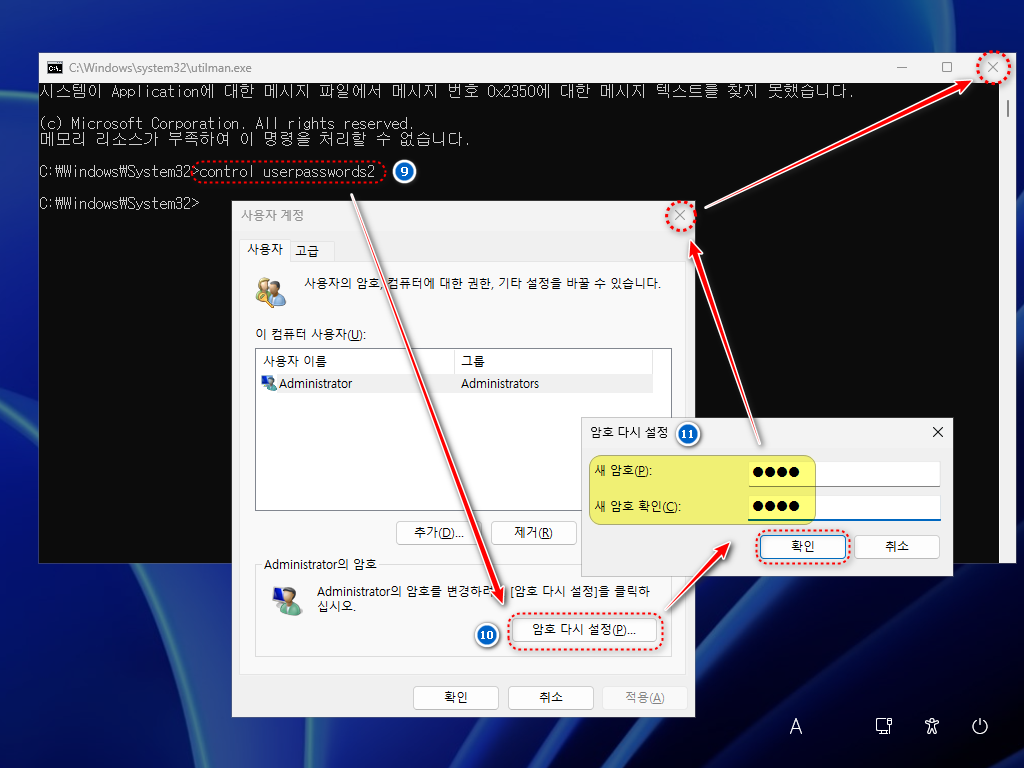Close the 암호 다시 설정 dialog
Image resolution: width=1024 pixels, height=768 pixels.
tap(938, 432)
